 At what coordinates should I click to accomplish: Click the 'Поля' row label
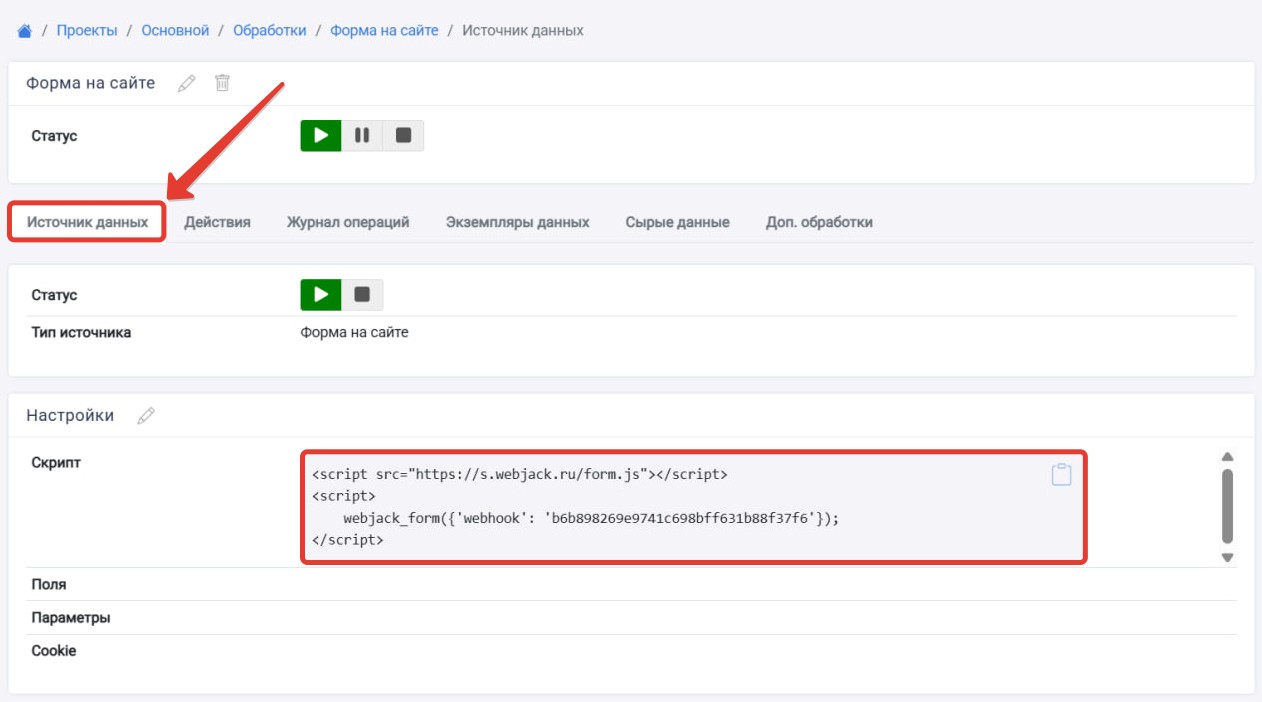49,584
